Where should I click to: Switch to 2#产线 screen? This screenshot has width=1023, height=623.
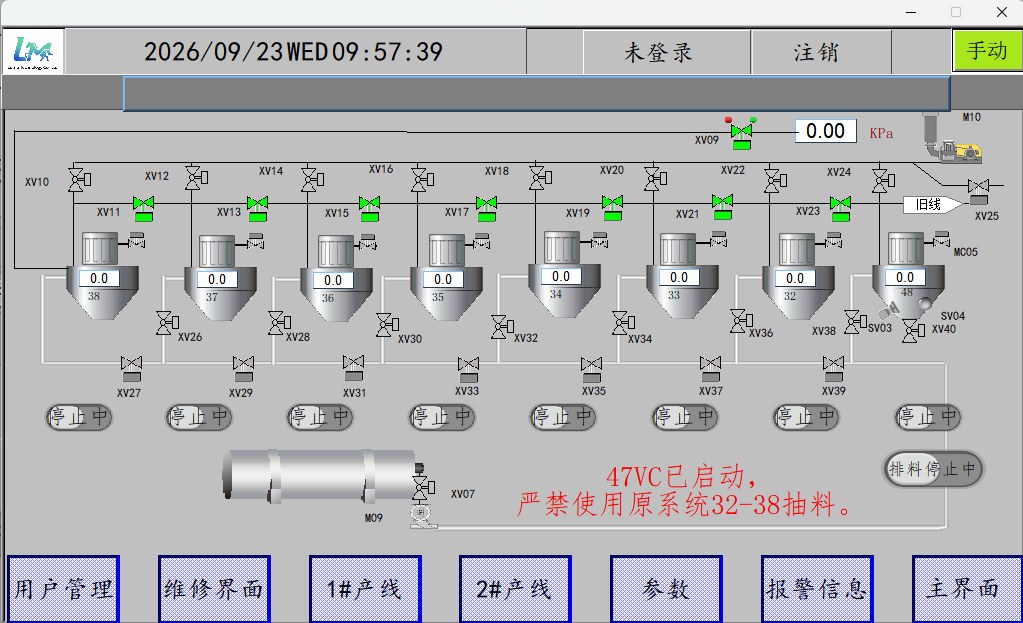click(515, 589)
